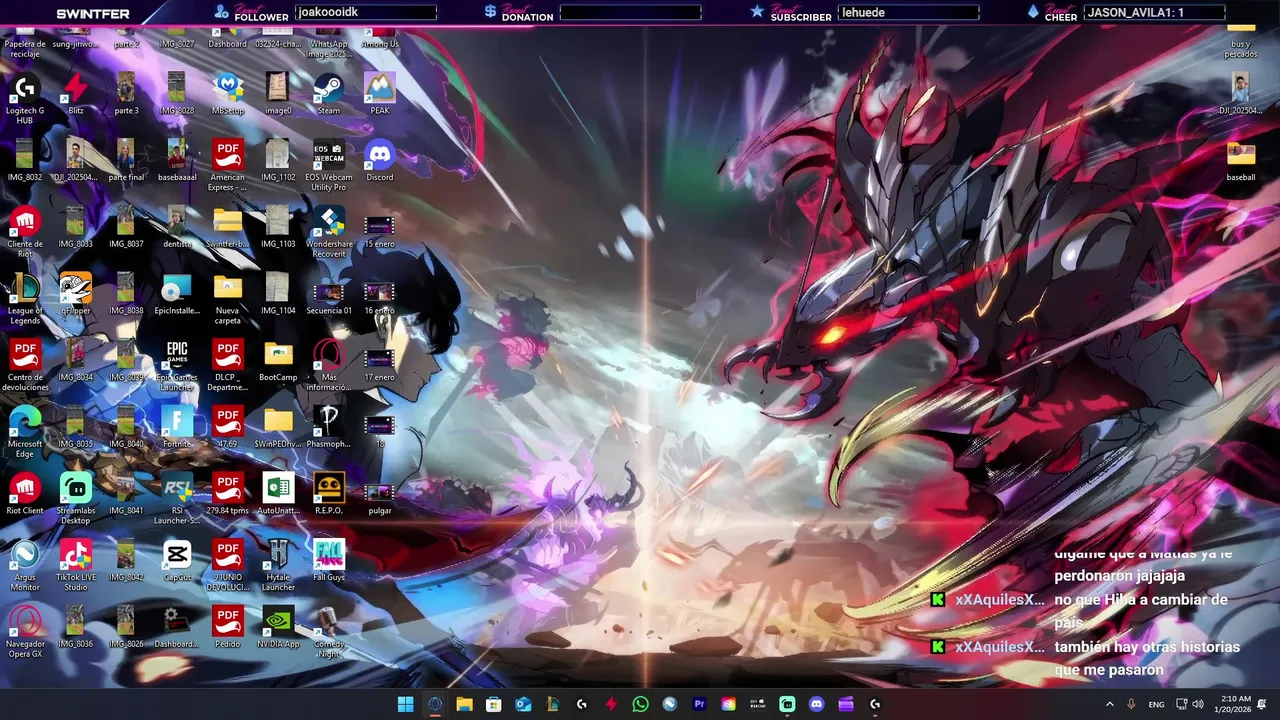This screenshot has width=1280, height=720.
Task: Launch League of Legends from the desktop
Action: click(25, 299)
